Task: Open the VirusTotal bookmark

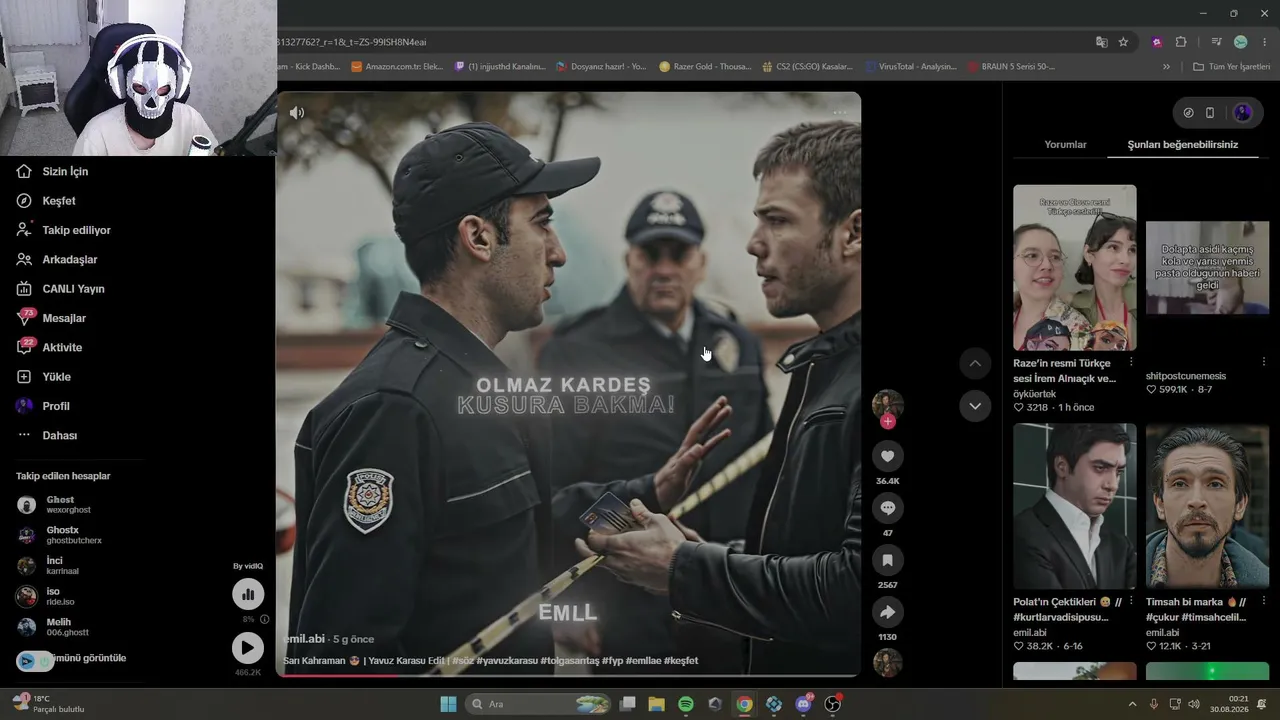Action: click(x=912, y=67)
